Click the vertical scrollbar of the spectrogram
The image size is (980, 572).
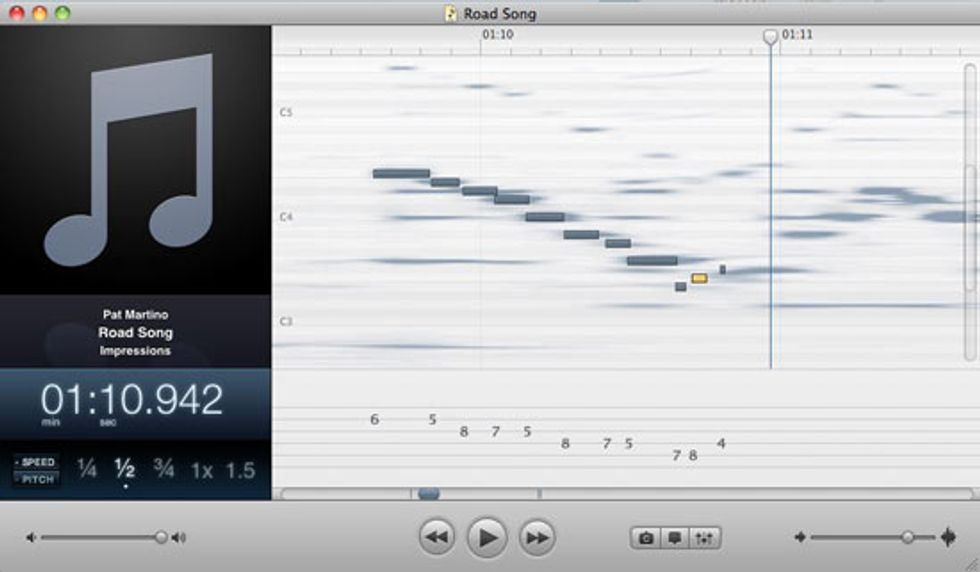(970, 213)
